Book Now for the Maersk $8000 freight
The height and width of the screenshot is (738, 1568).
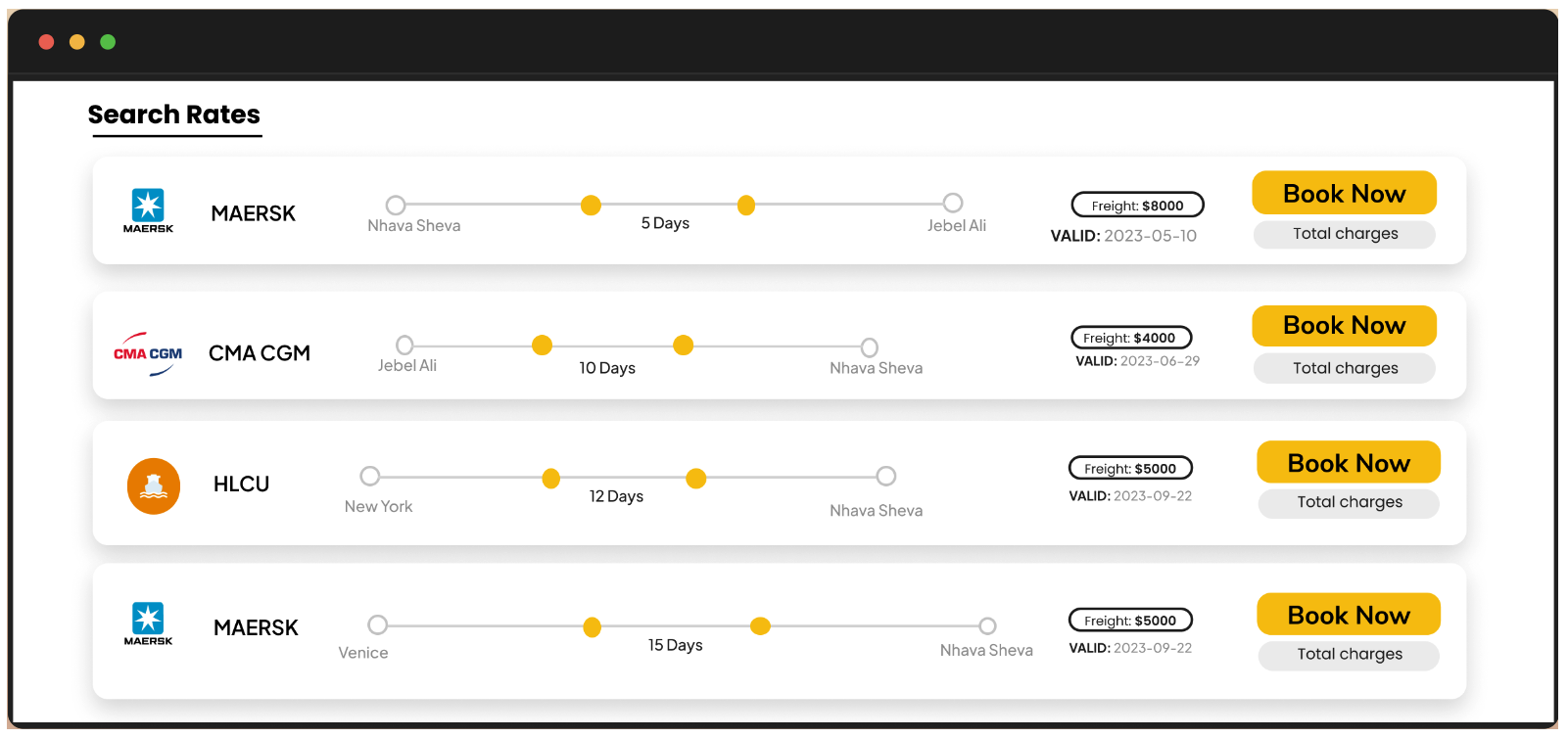click(1344, 193)
